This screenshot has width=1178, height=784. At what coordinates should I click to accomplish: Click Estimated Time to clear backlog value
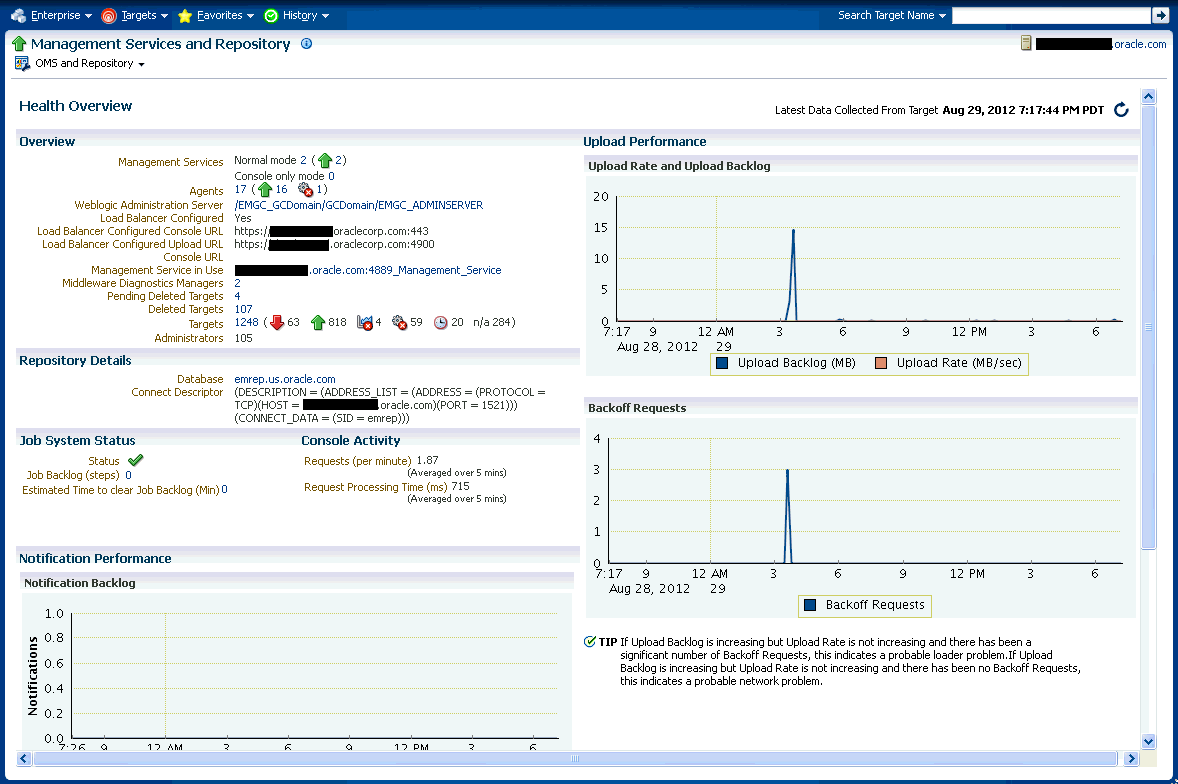click(x=224, y=490)
